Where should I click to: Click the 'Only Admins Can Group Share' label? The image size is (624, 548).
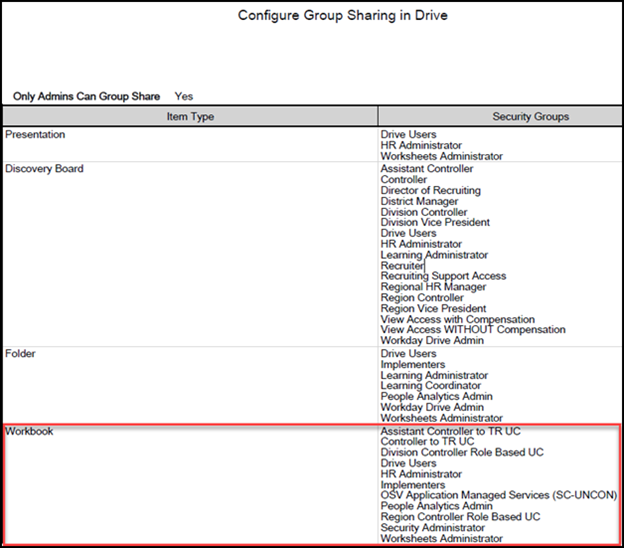pyautogui.click(x=86, y=96)
